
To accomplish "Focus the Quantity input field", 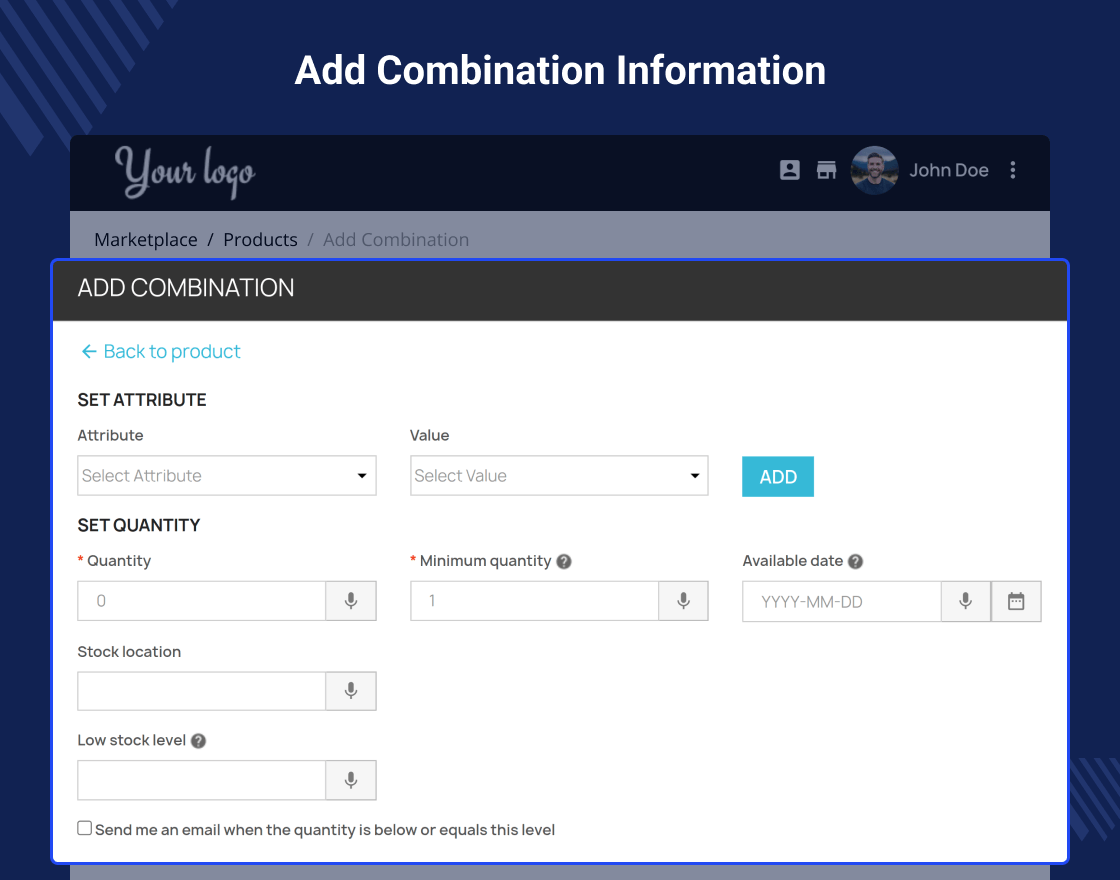I will tap(201, 601).
